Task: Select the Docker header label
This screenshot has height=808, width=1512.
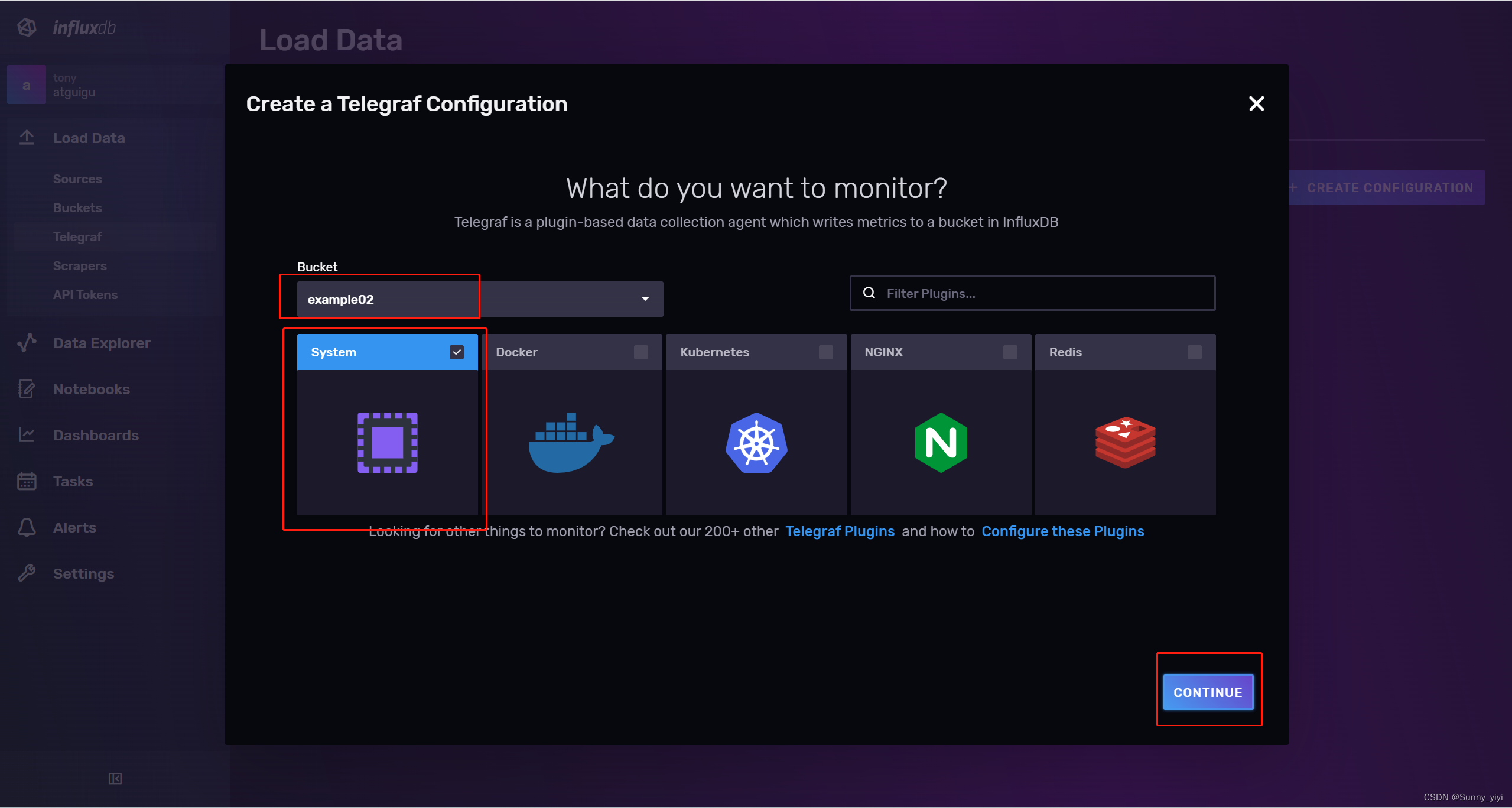Action: (x=516, y=352)
